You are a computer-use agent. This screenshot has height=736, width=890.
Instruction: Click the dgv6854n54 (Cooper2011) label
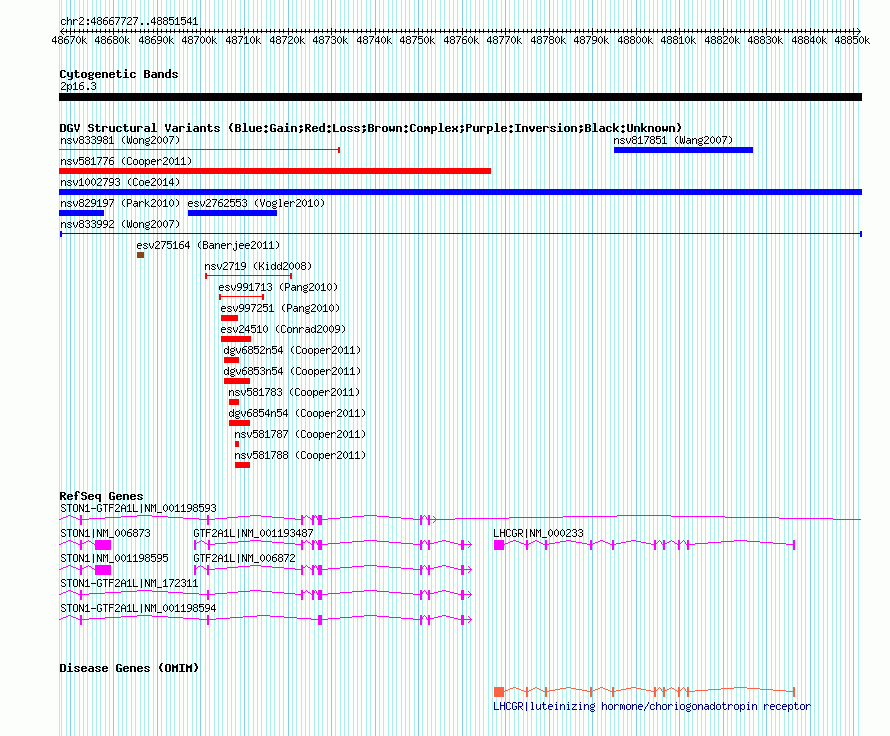click(297, 413)
